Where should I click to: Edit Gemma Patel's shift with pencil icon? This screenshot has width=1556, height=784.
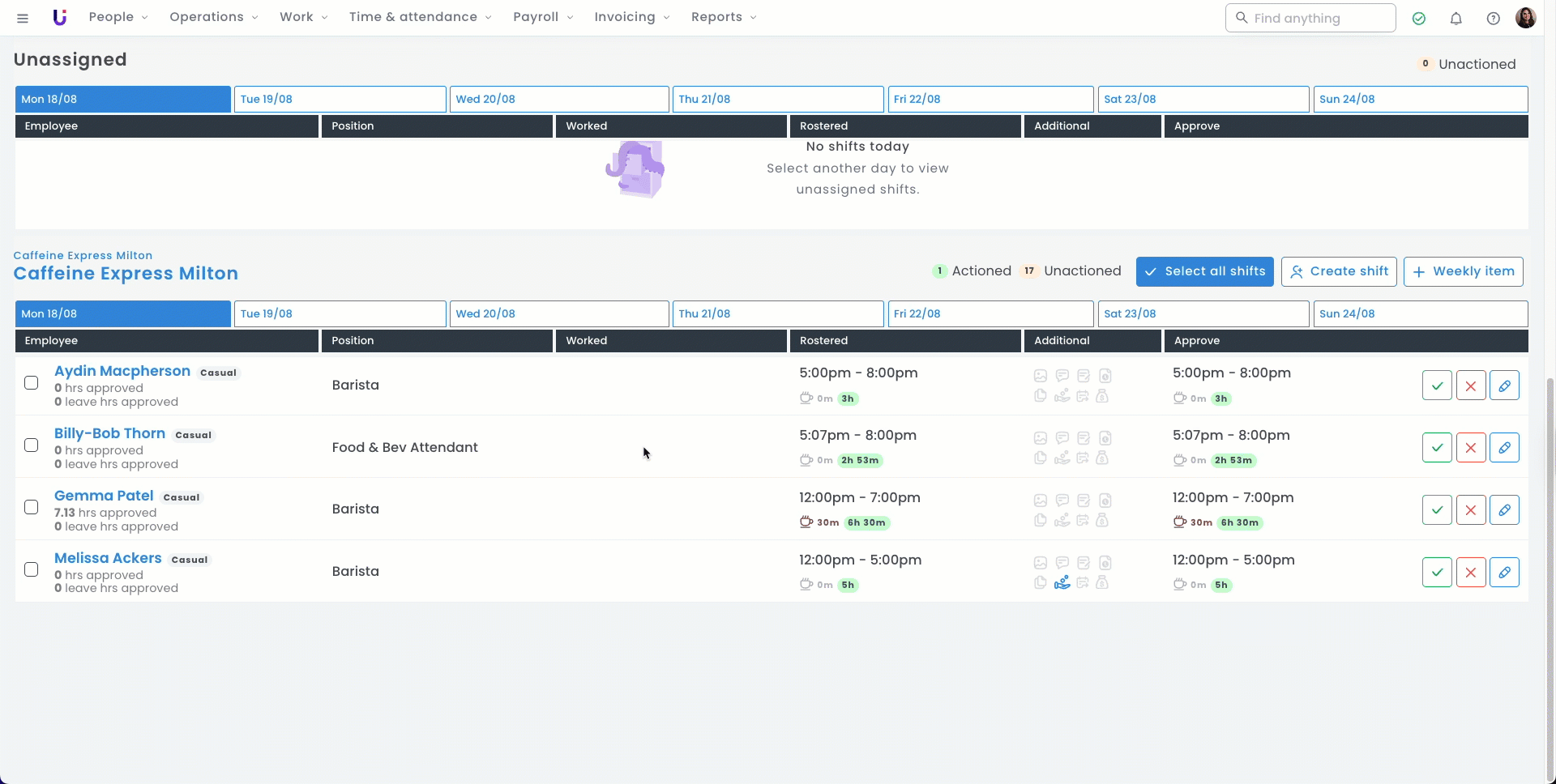point(1504,510)
